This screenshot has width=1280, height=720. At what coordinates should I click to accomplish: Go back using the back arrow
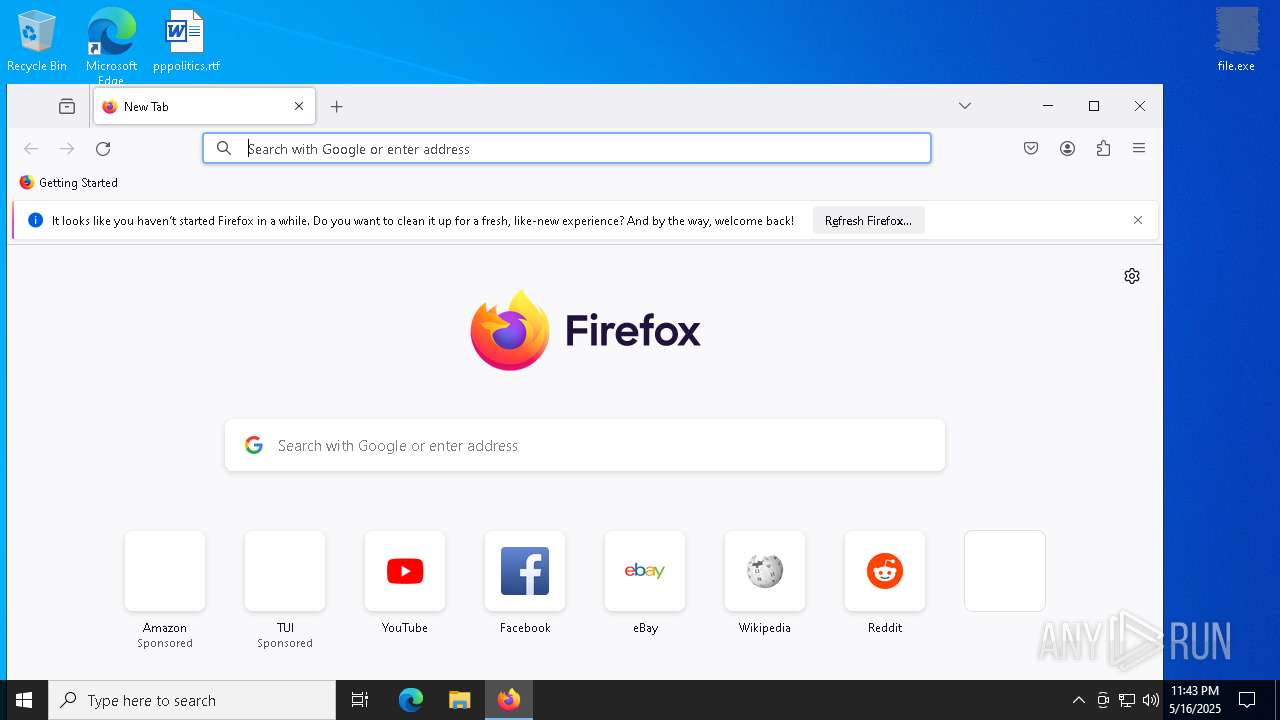click(31, 148)
